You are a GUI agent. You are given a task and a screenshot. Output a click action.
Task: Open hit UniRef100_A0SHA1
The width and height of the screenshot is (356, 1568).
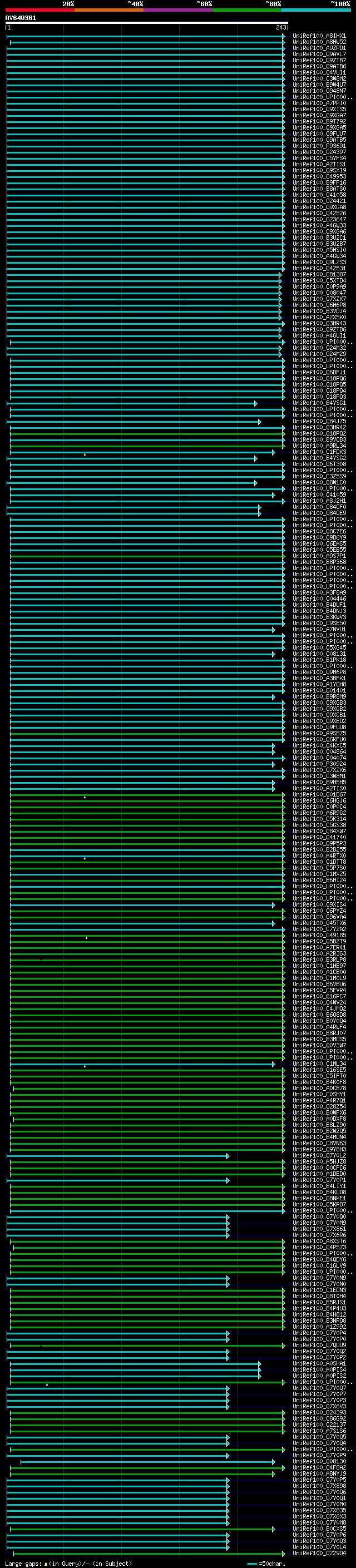tap(319, 1363)
